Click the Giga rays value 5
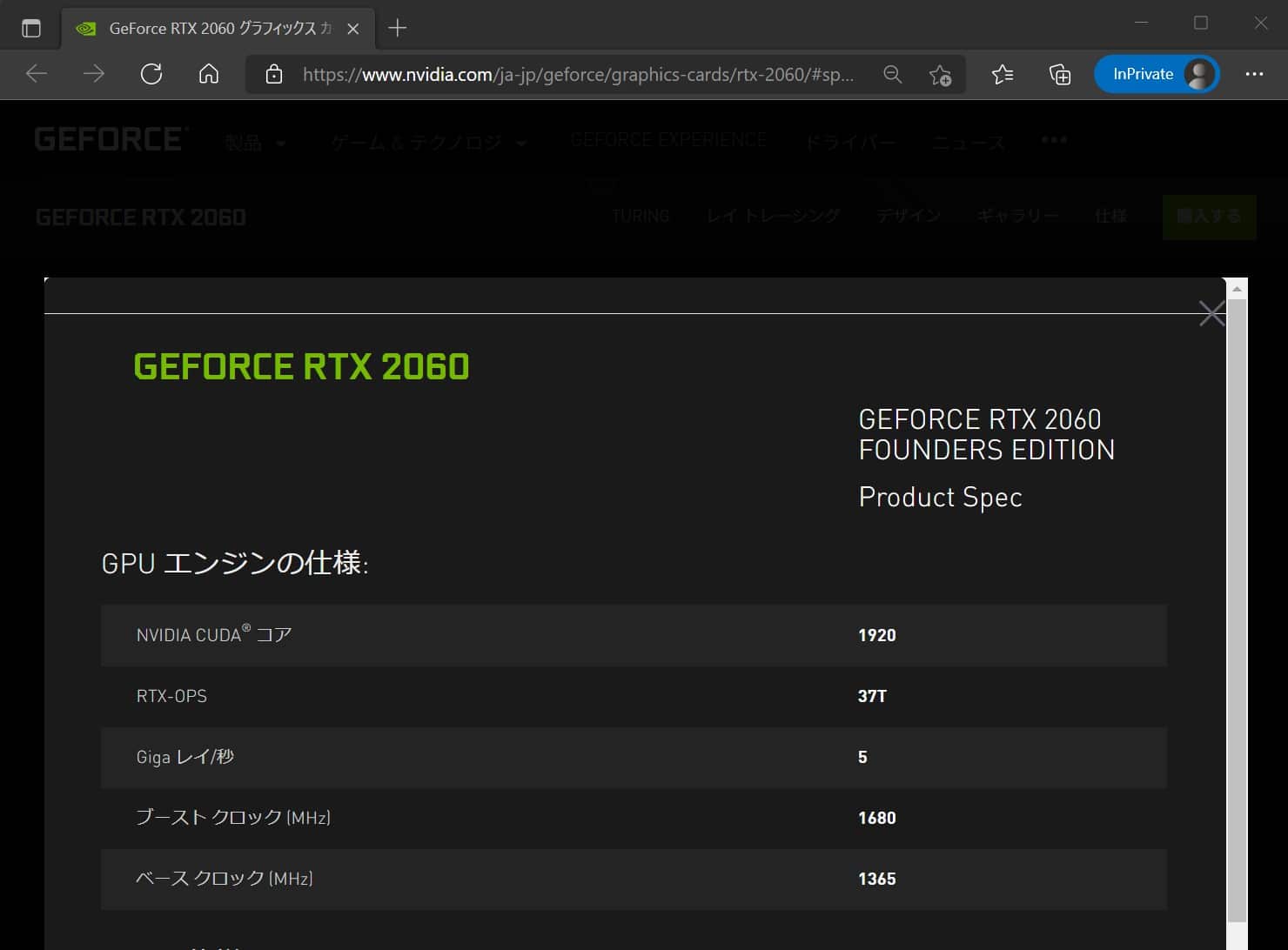 coord(862,758)
